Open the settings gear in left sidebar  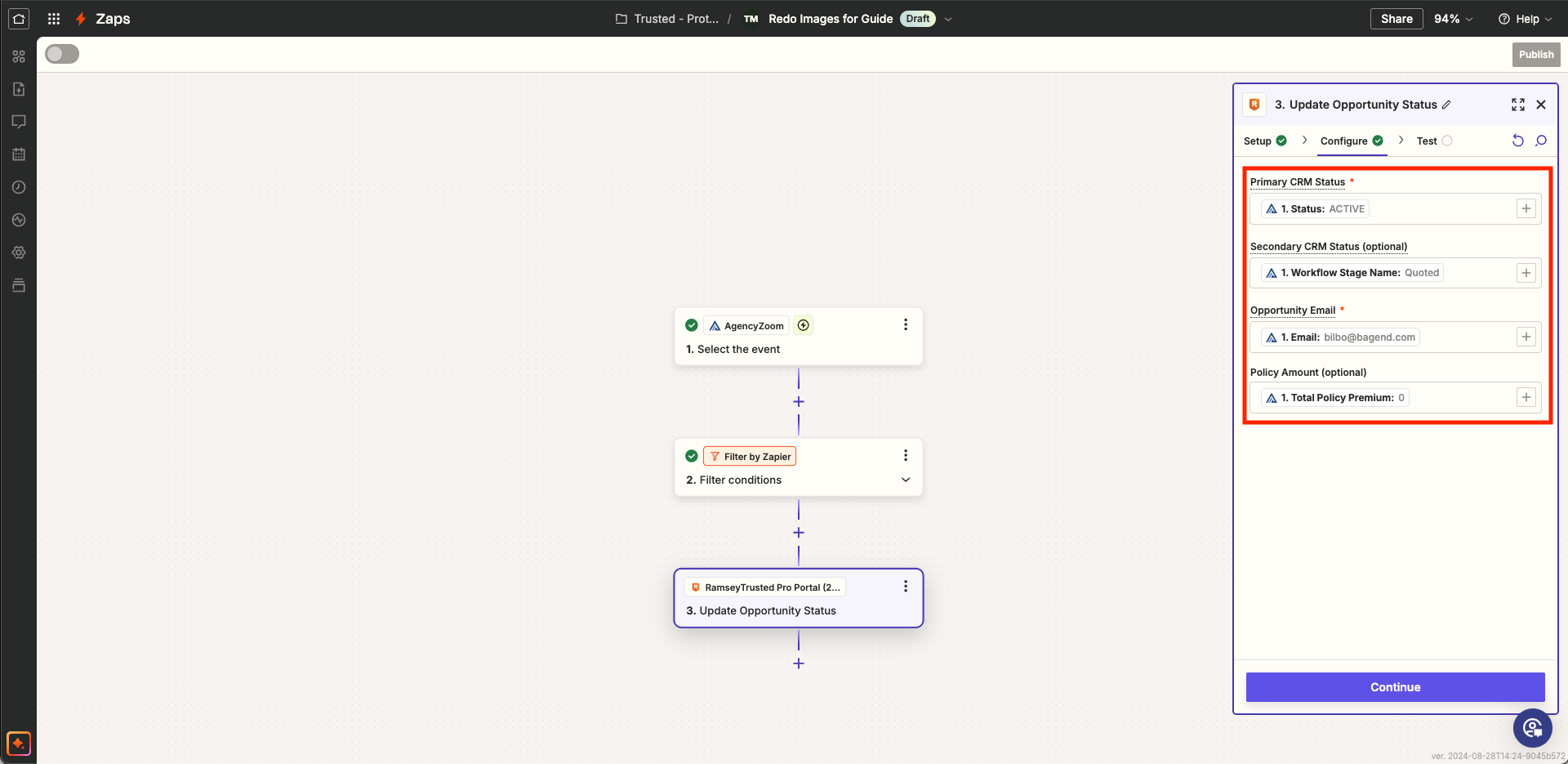click(19, 252)
